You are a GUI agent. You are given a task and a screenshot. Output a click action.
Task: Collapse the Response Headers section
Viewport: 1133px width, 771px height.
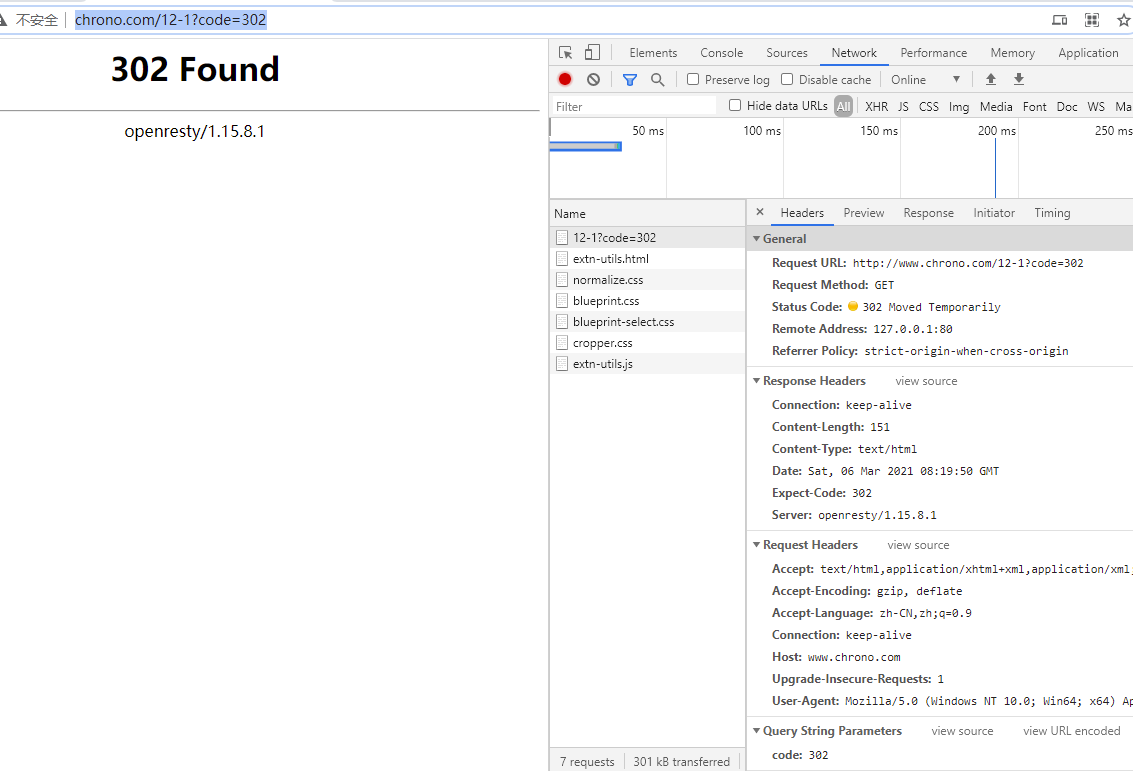point(757,381)
